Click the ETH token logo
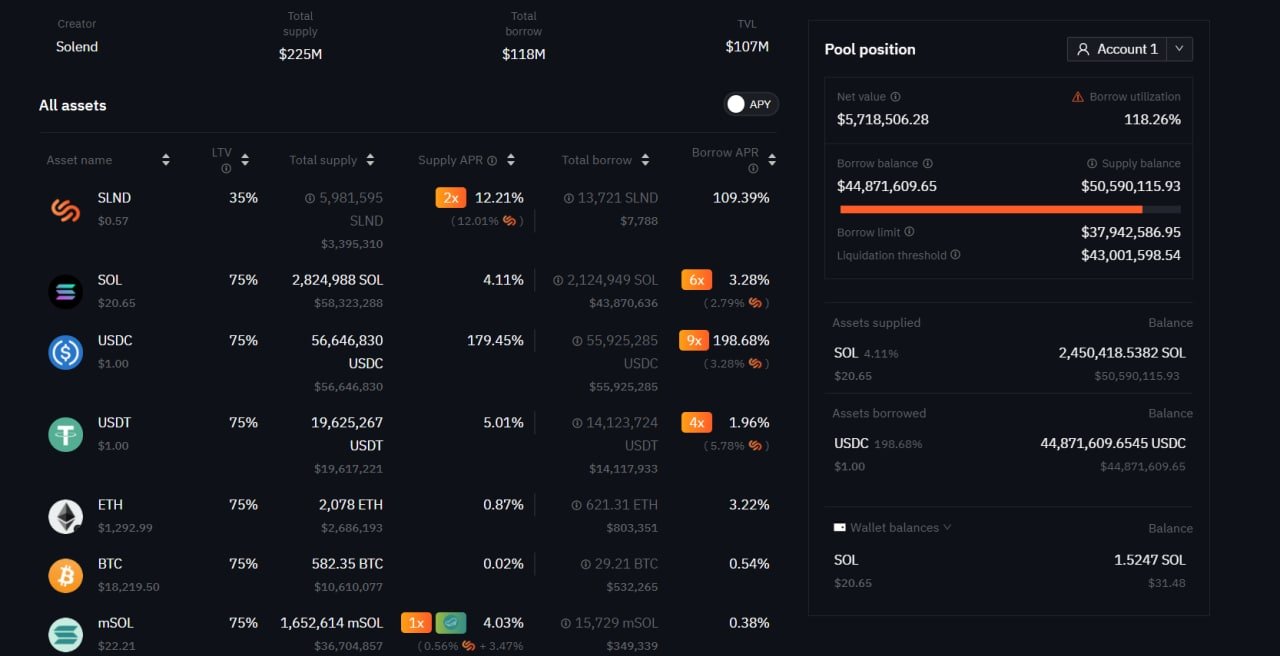Viewport: 1280px width, 656px height. coord(65,516)
